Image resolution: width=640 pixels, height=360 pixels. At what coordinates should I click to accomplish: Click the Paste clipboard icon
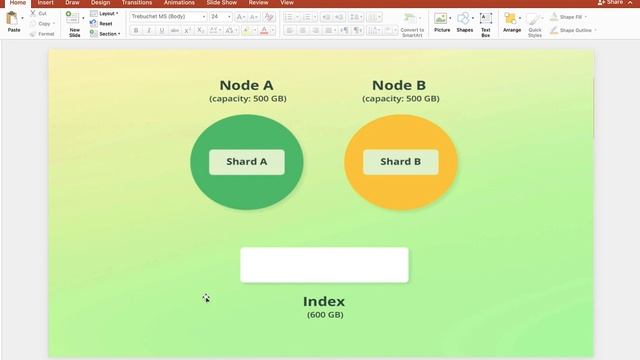point(12,18)
